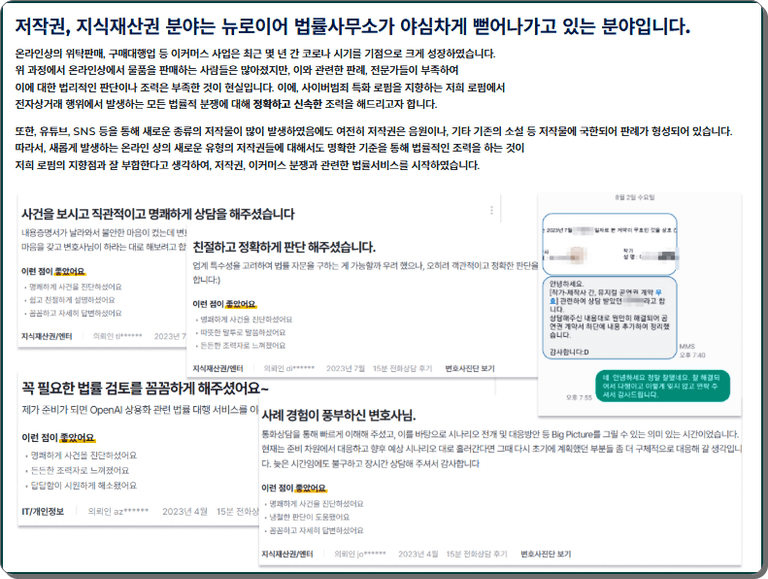Screen dimensions: 768x579
Task: Open the three-dot menu on the first review card
Action: tap(492, 211)
